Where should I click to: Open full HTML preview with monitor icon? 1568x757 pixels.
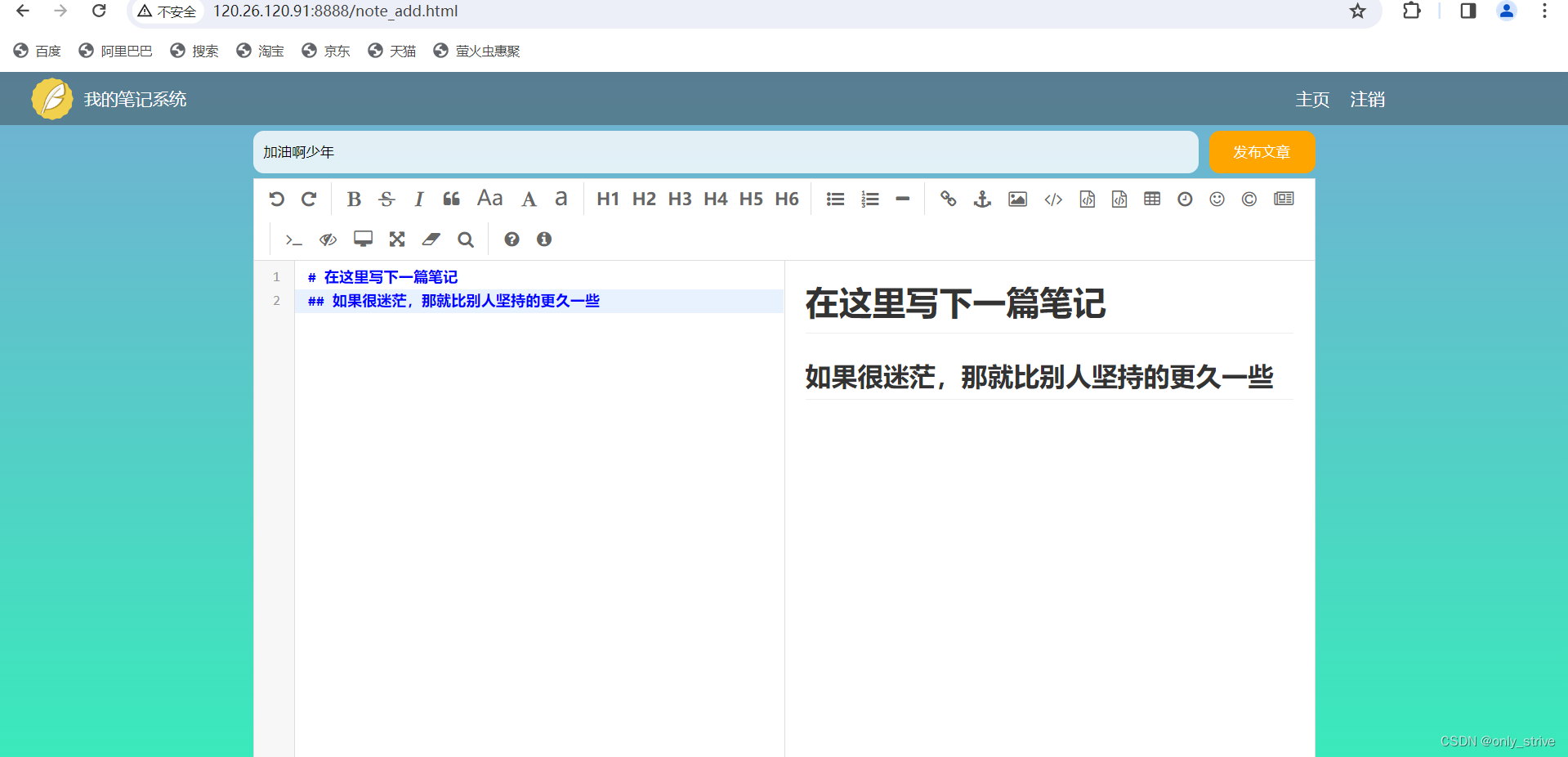[363, 239]
